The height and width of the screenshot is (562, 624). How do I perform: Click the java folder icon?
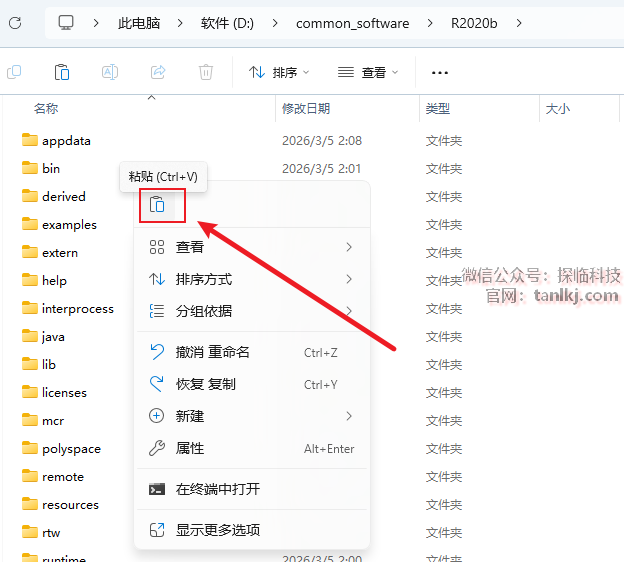(30, 336)
